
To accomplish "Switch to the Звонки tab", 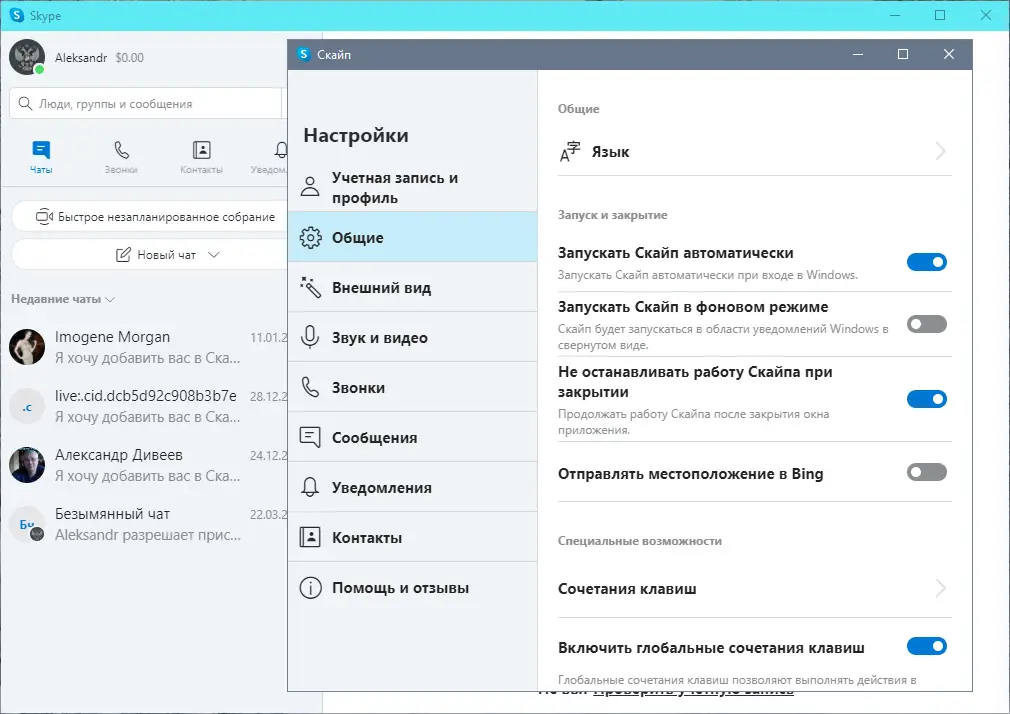I will click(121, 155).
